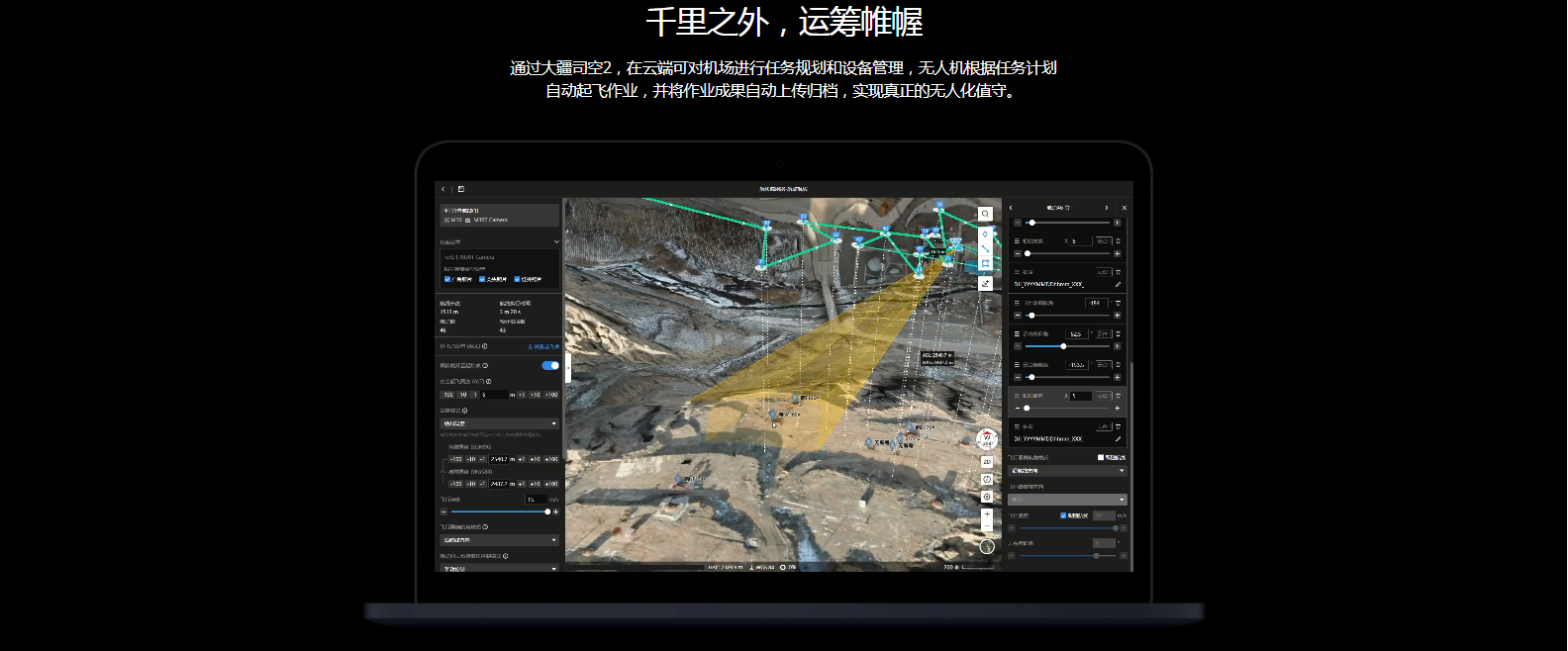
Task: Click the flight speed field showing 15
Action: (x=537, y=500)
